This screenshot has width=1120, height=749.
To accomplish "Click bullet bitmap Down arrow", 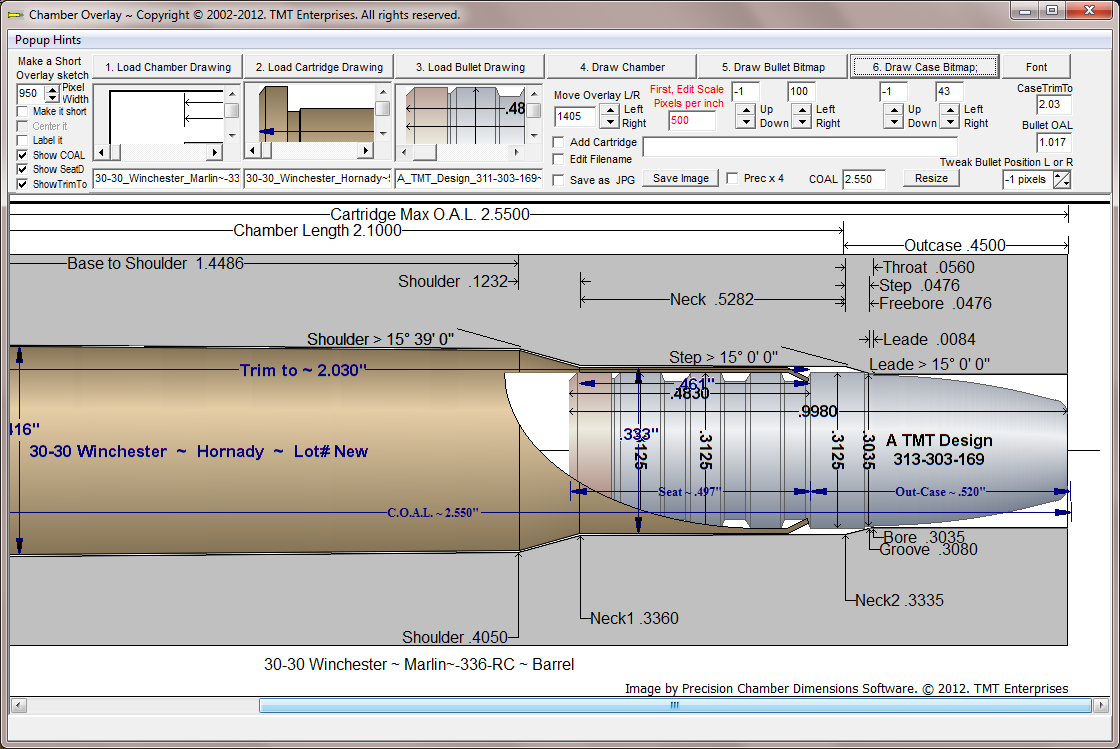I will 746,123.
